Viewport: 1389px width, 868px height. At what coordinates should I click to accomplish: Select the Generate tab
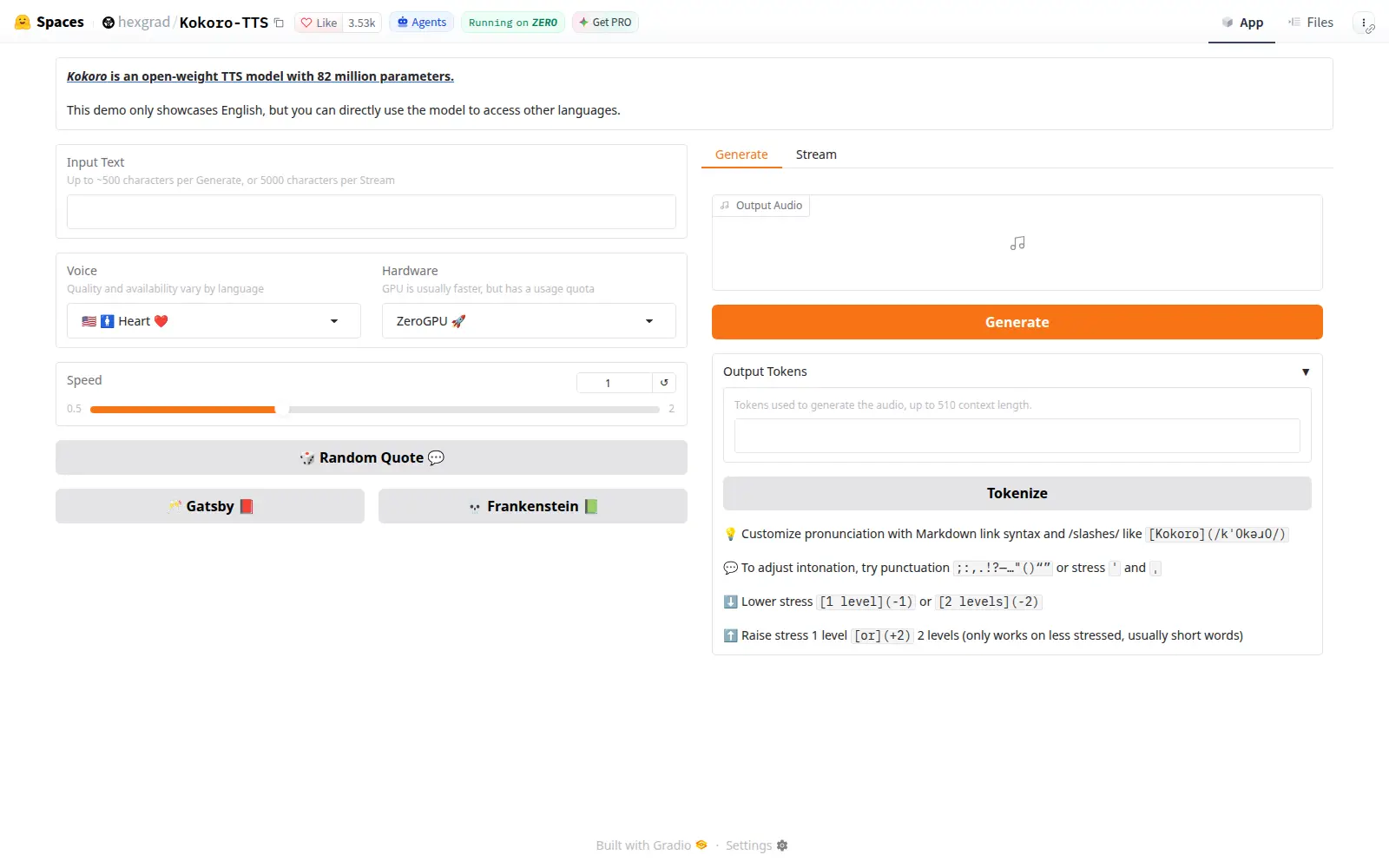point(741,155)
